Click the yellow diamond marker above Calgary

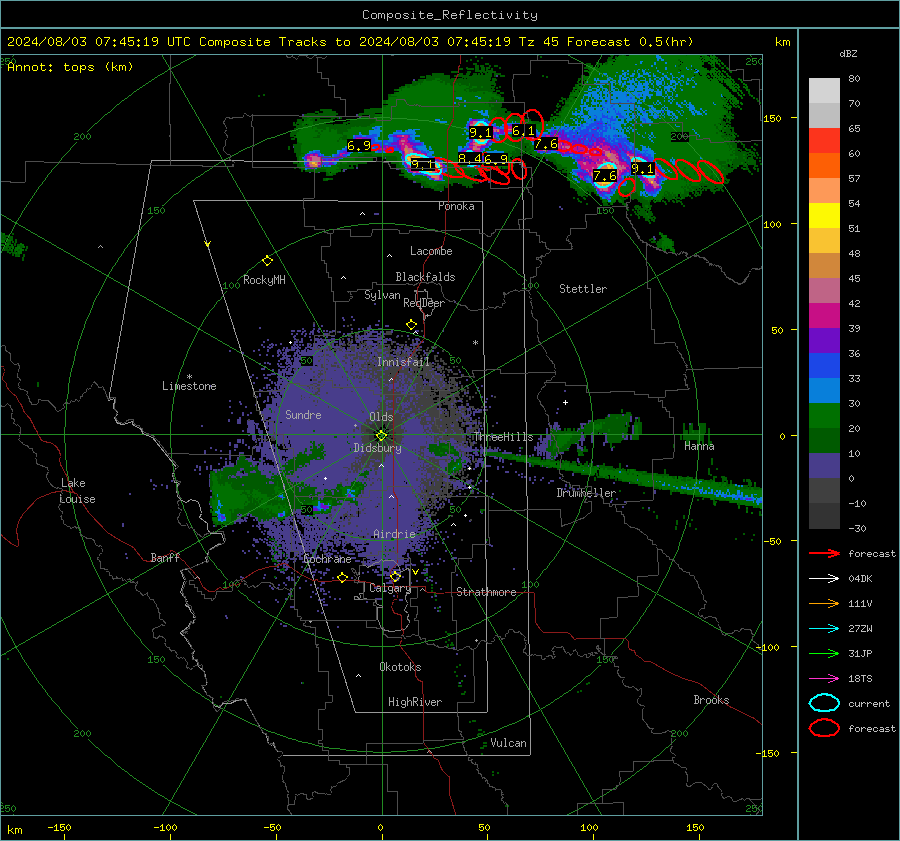click(x=395, y=576)
